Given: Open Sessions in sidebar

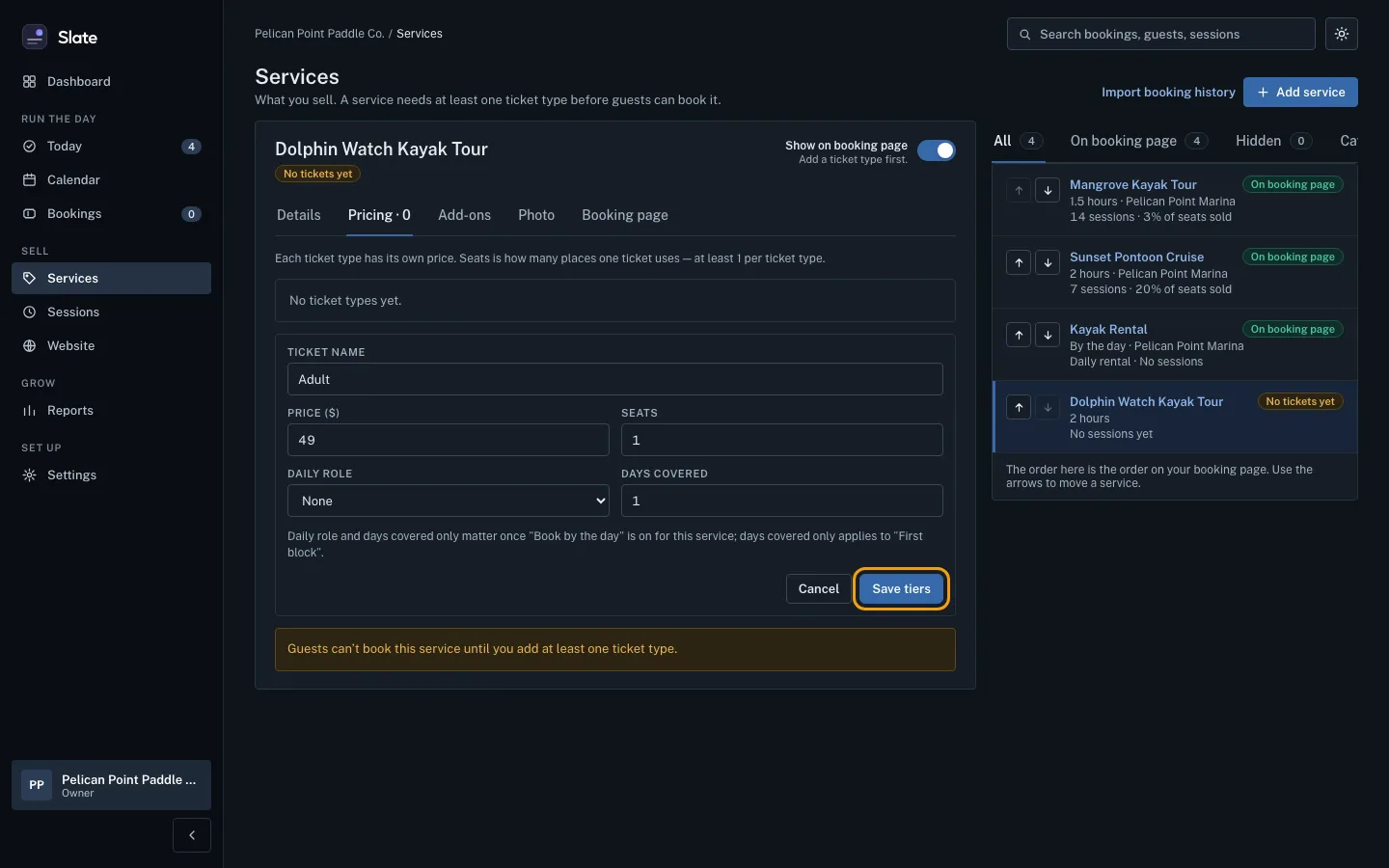Looking at the screenshot, I should tap(111, 312).
